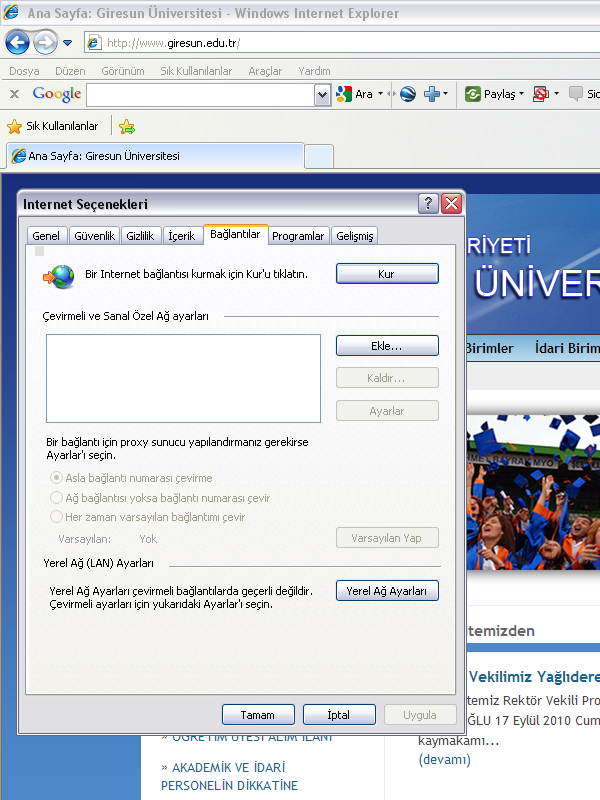
Task: Click the browser Back arrow button
Action: [x=17, y=43]
